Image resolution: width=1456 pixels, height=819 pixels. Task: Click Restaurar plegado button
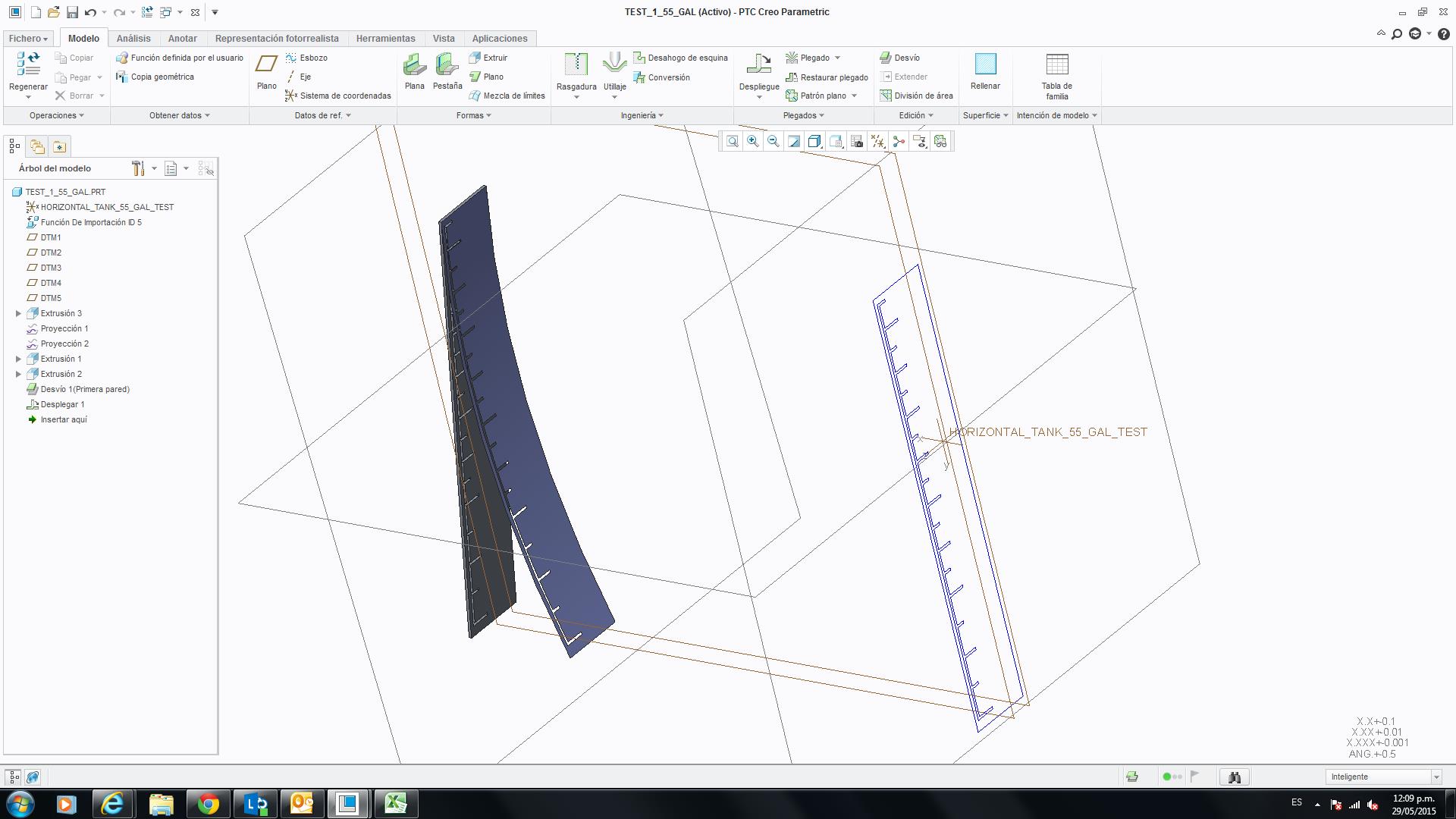(x=827, y=77)
